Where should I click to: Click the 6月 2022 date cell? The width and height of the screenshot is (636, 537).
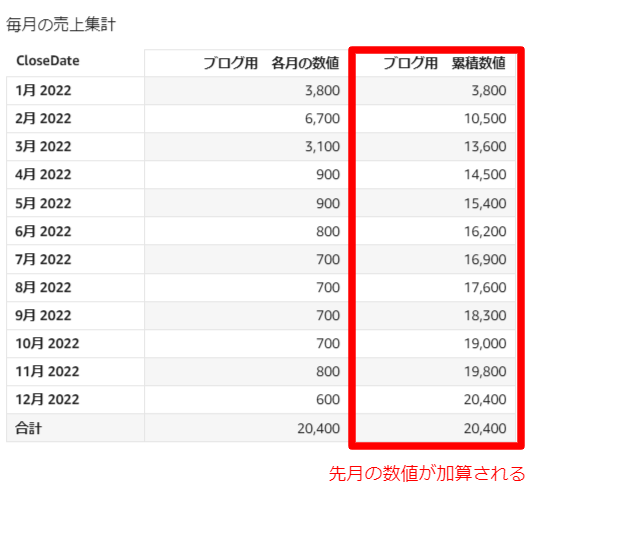coord(44,231)
